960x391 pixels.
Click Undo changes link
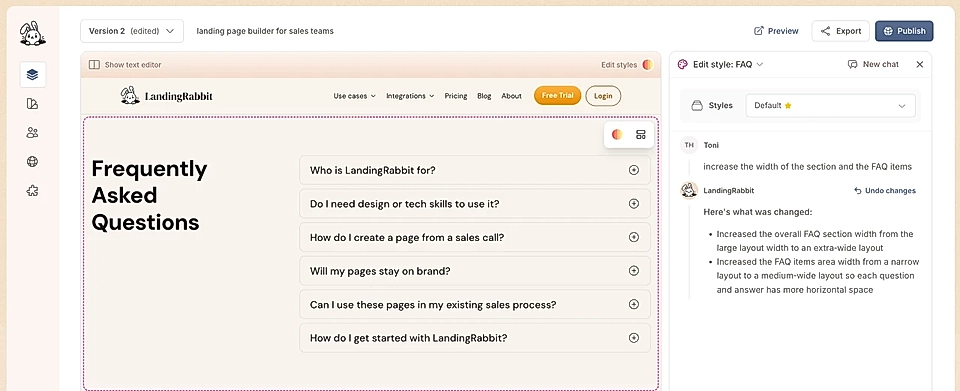[885, 191]
